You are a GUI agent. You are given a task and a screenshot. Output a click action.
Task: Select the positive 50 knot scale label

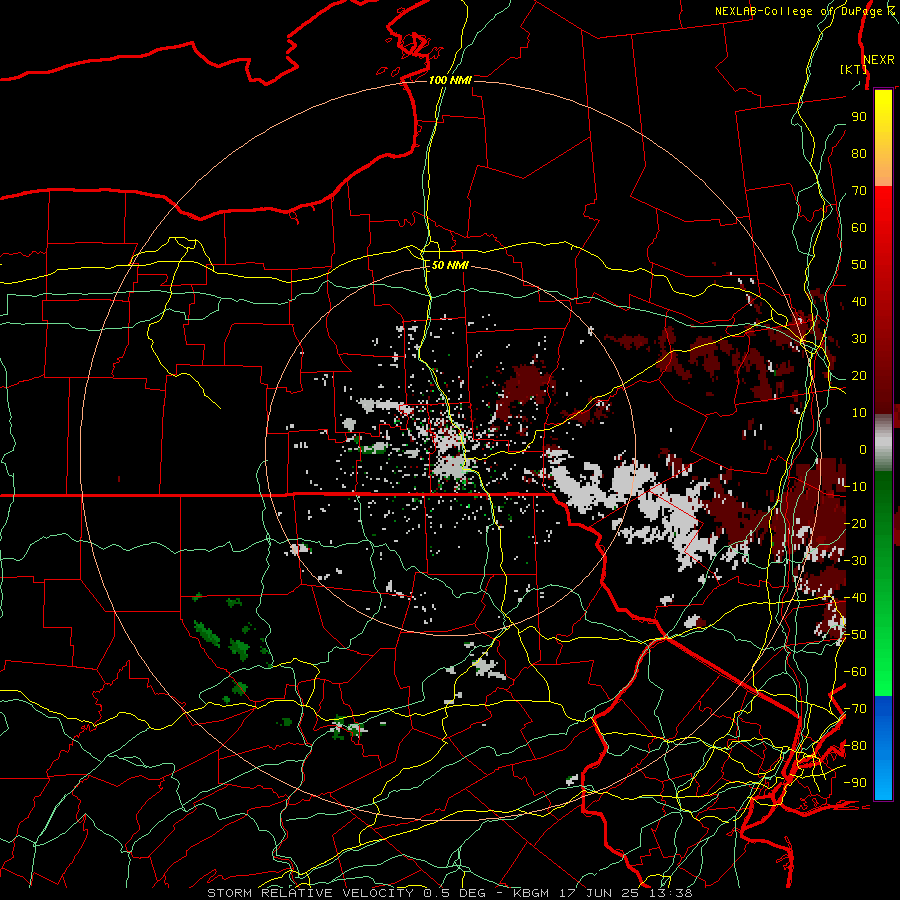click(859, 265)
